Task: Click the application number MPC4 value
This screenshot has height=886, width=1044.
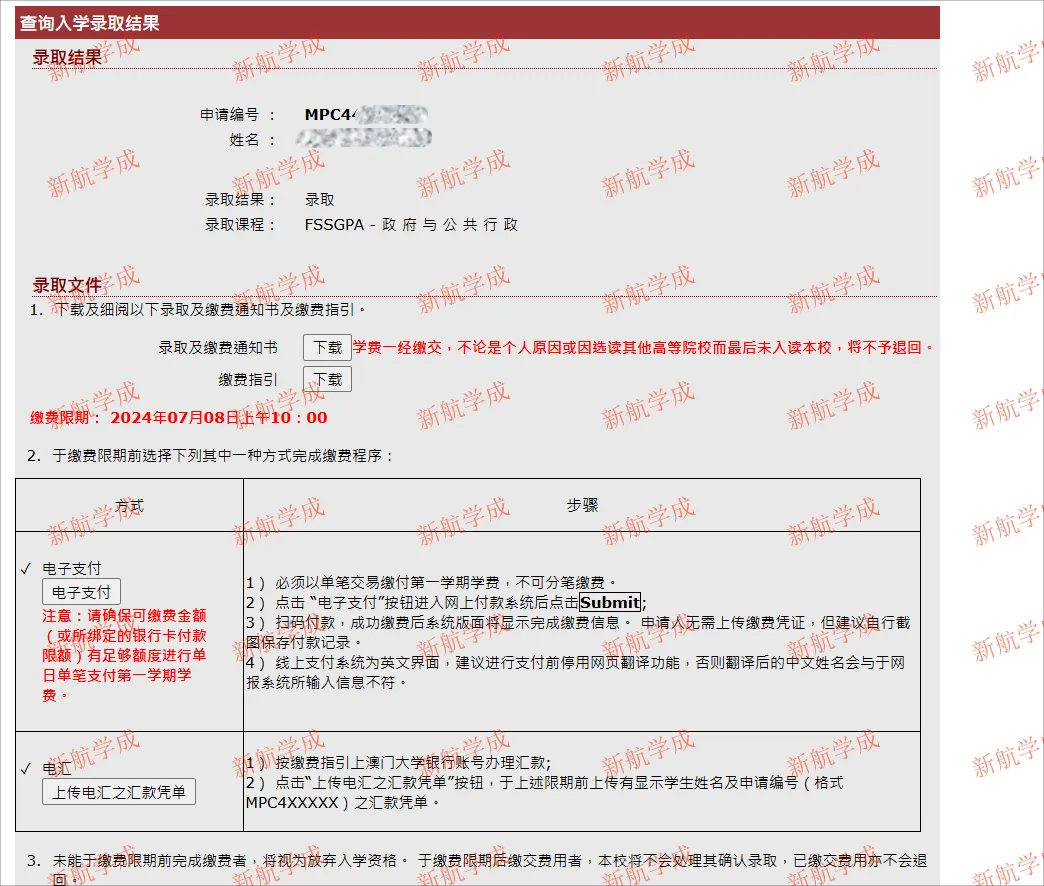Action: [x=366, y=114]
